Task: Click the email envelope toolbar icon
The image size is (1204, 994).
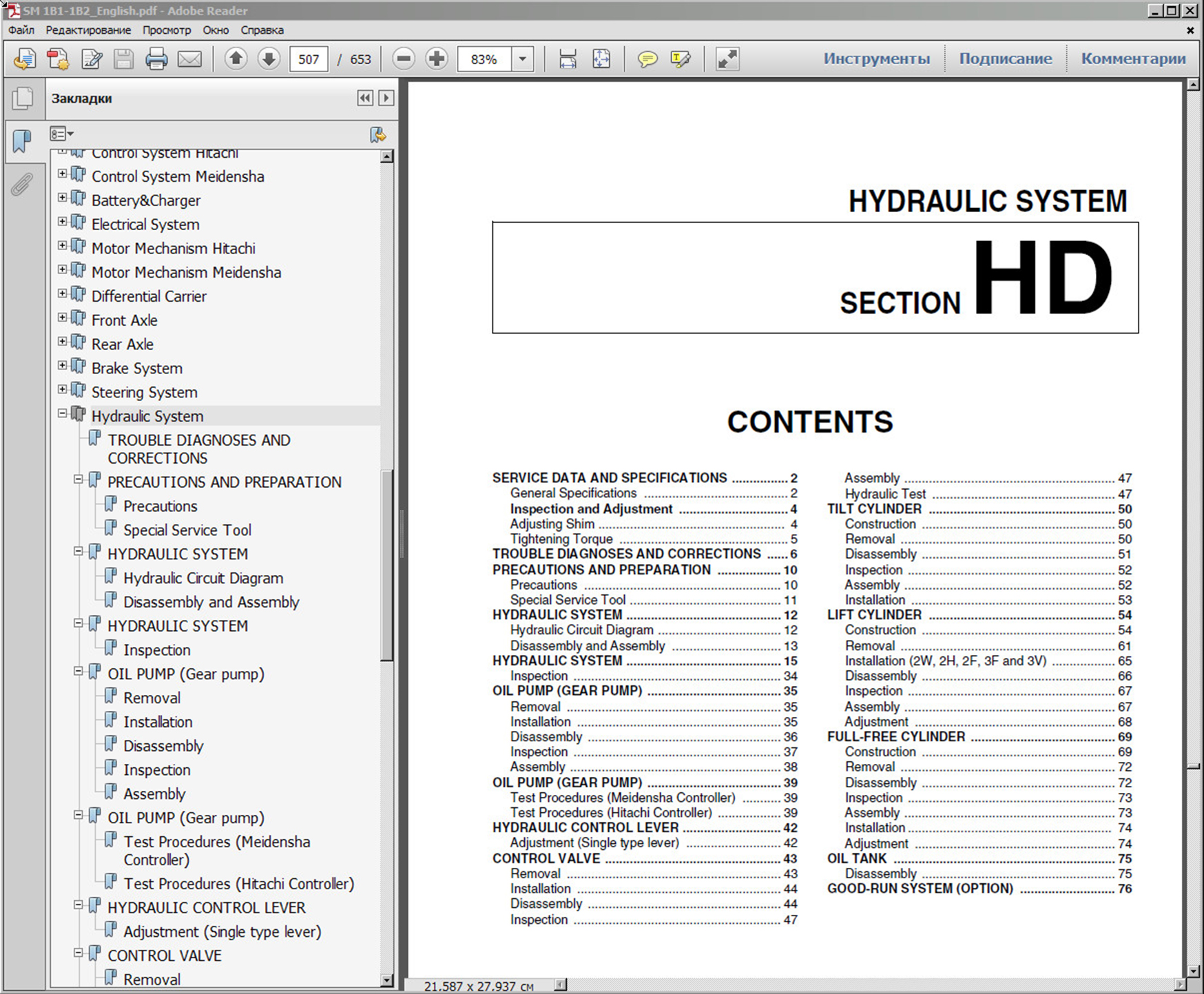Action: coord(189,59)
